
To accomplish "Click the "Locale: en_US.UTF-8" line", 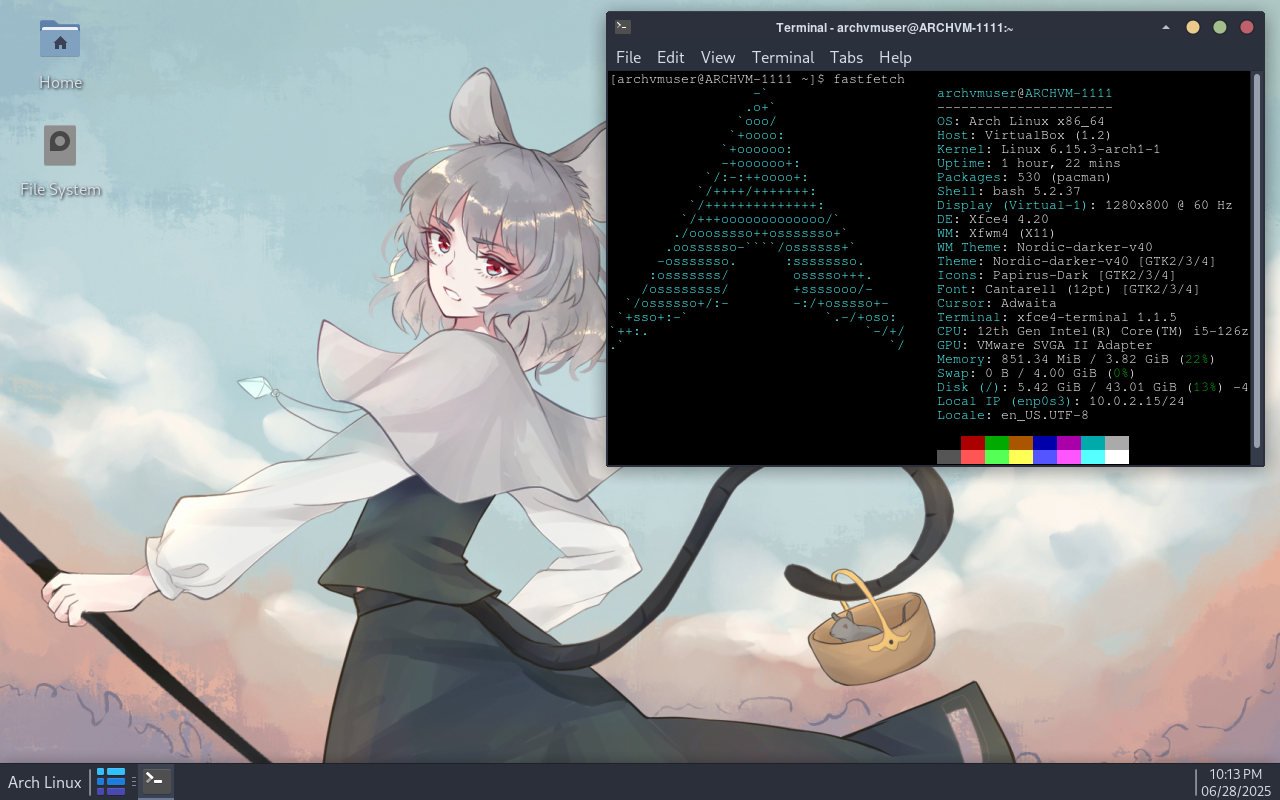I will (1013, 415).
